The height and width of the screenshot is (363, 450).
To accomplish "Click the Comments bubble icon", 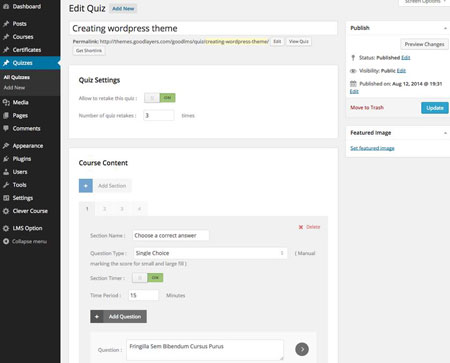I will (6, 128).
